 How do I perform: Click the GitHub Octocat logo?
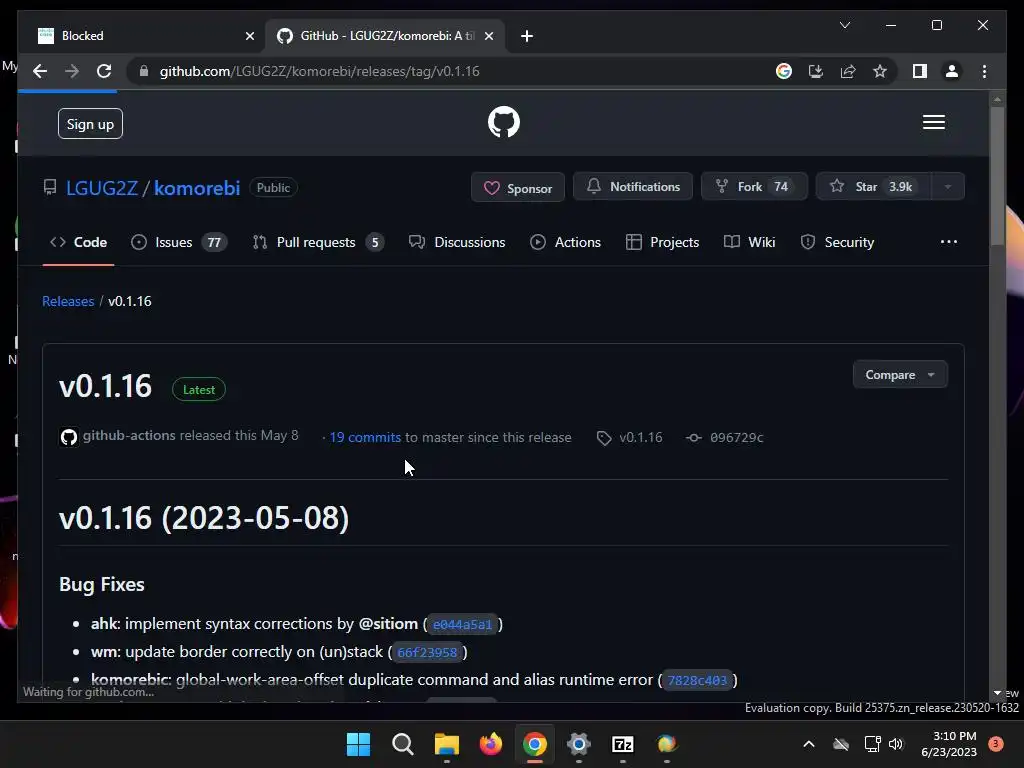(504, 122)
